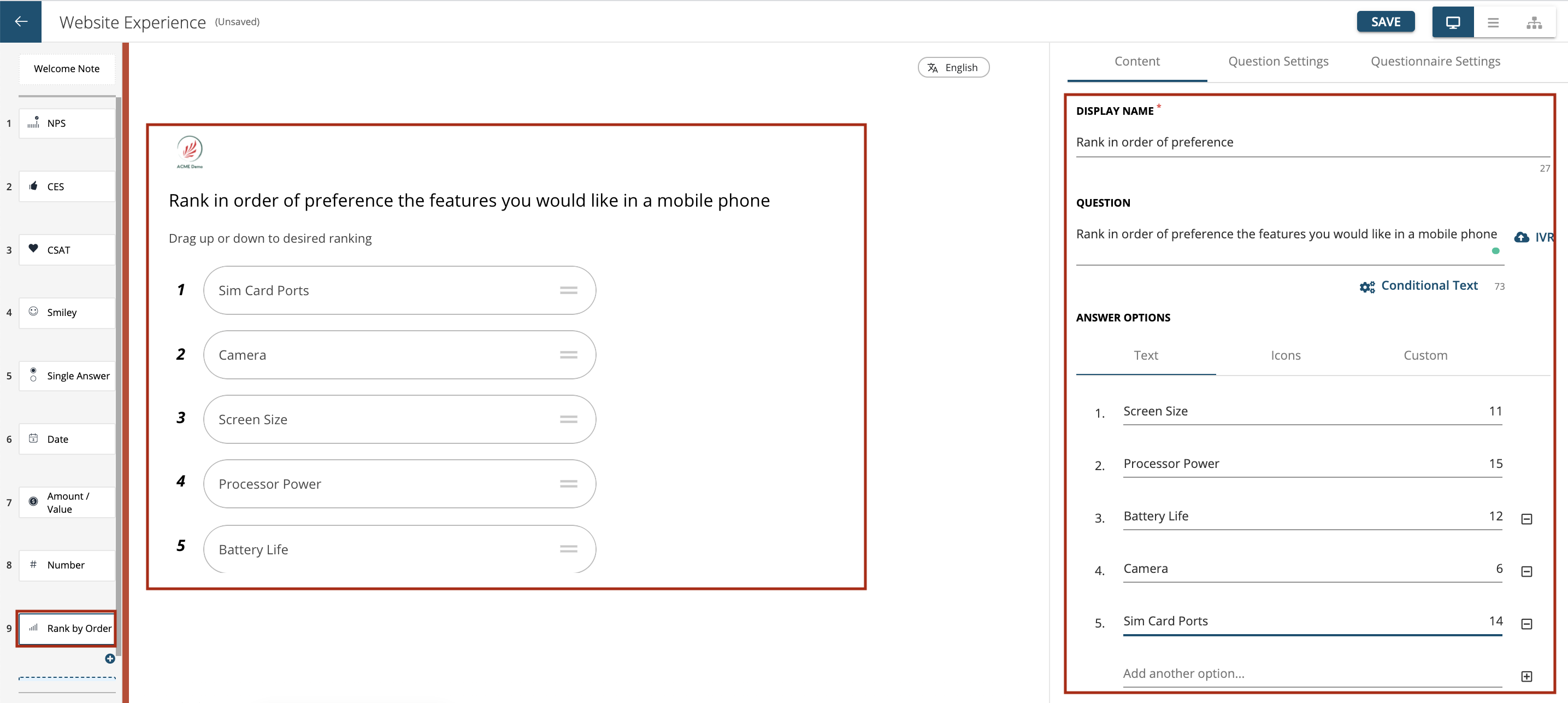Click the Camera ranking item
1568x703 pixels.
pos(399,355)
